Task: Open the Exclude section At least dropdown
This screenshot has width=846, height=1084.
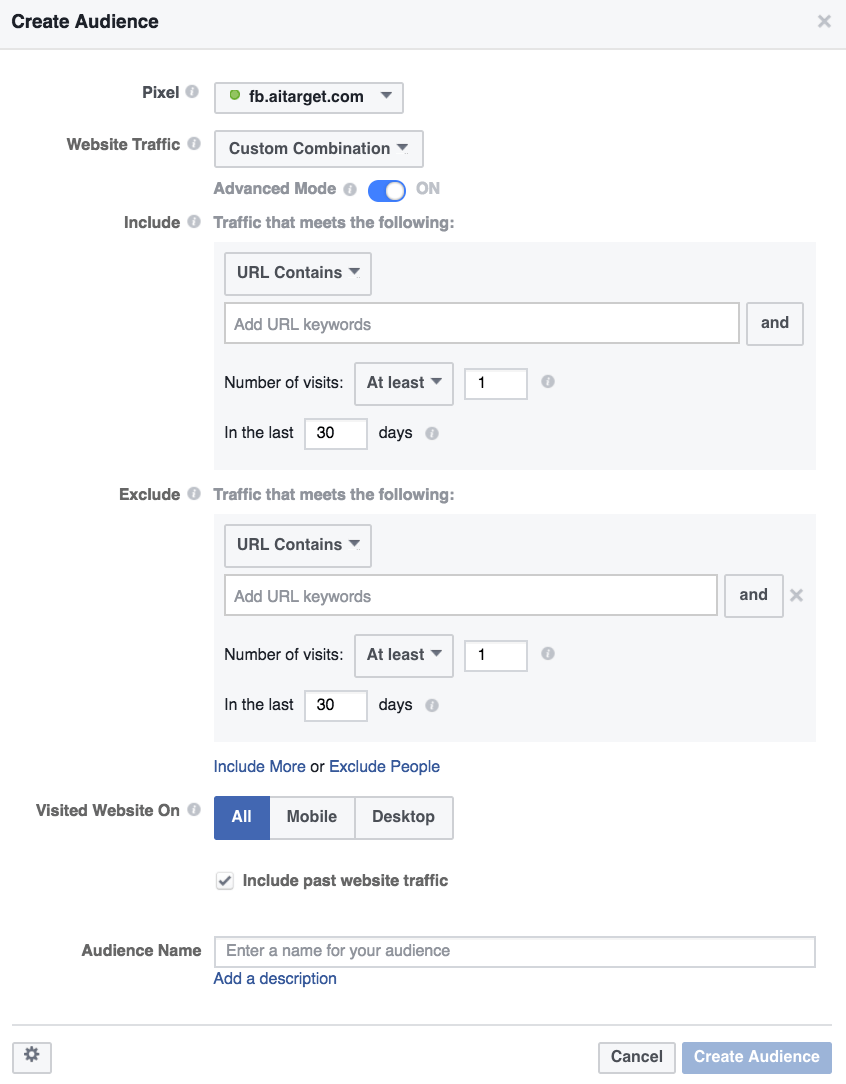Action: coord(404,655)
